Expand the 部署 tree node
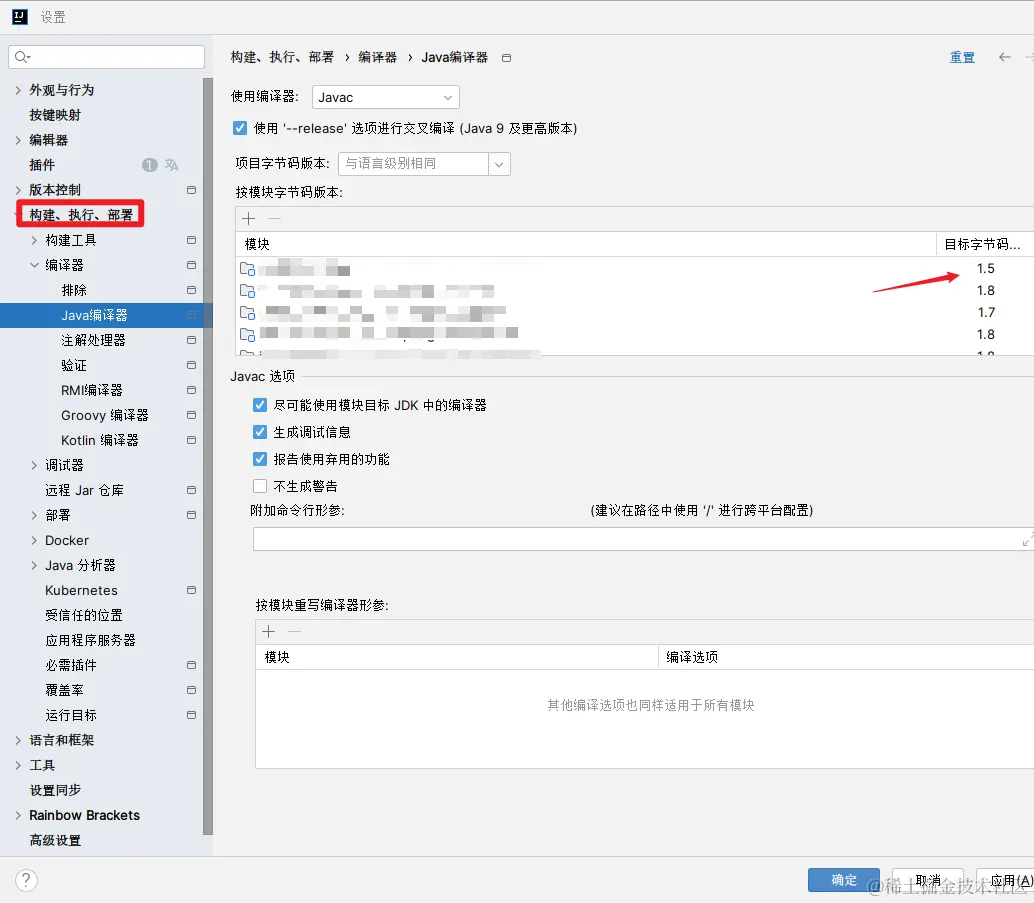 pos(34,515)
